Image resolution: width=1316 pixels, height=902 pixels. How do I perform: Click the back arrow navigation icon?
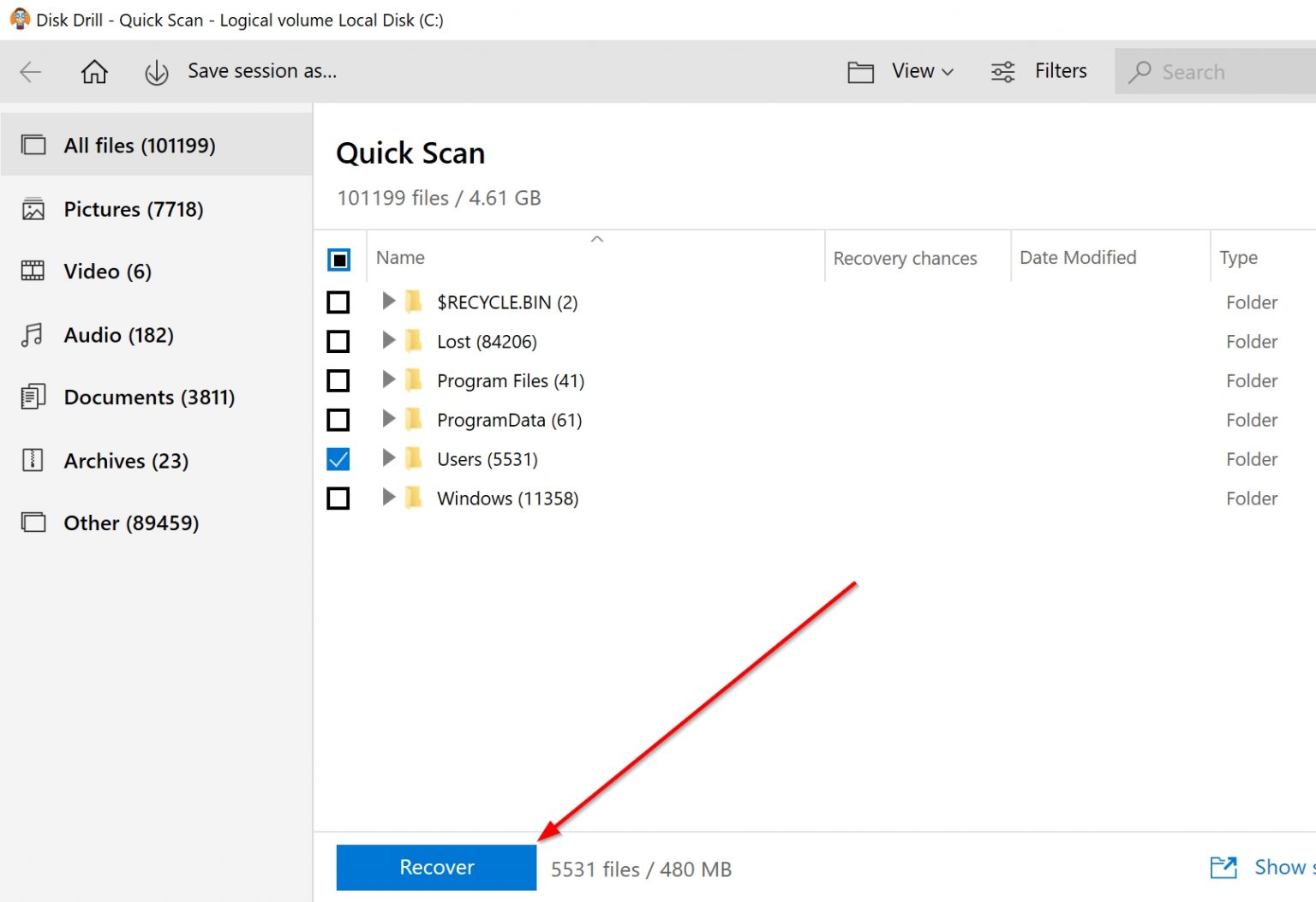pyautogui.click(x=31, y=71)
